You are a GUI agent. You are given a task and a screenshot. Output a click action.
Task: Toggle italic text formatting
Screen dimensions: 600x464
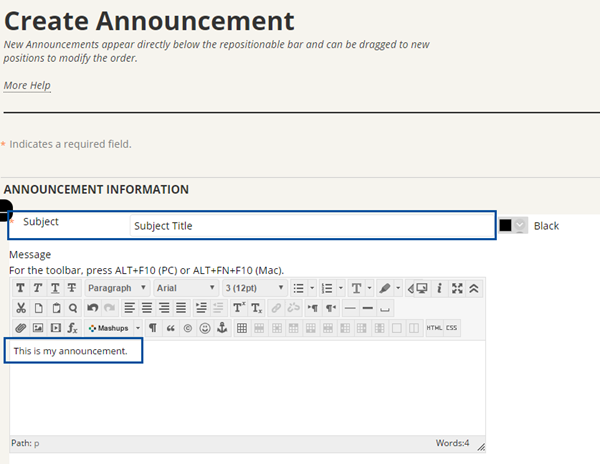click(x=38, y=288)
